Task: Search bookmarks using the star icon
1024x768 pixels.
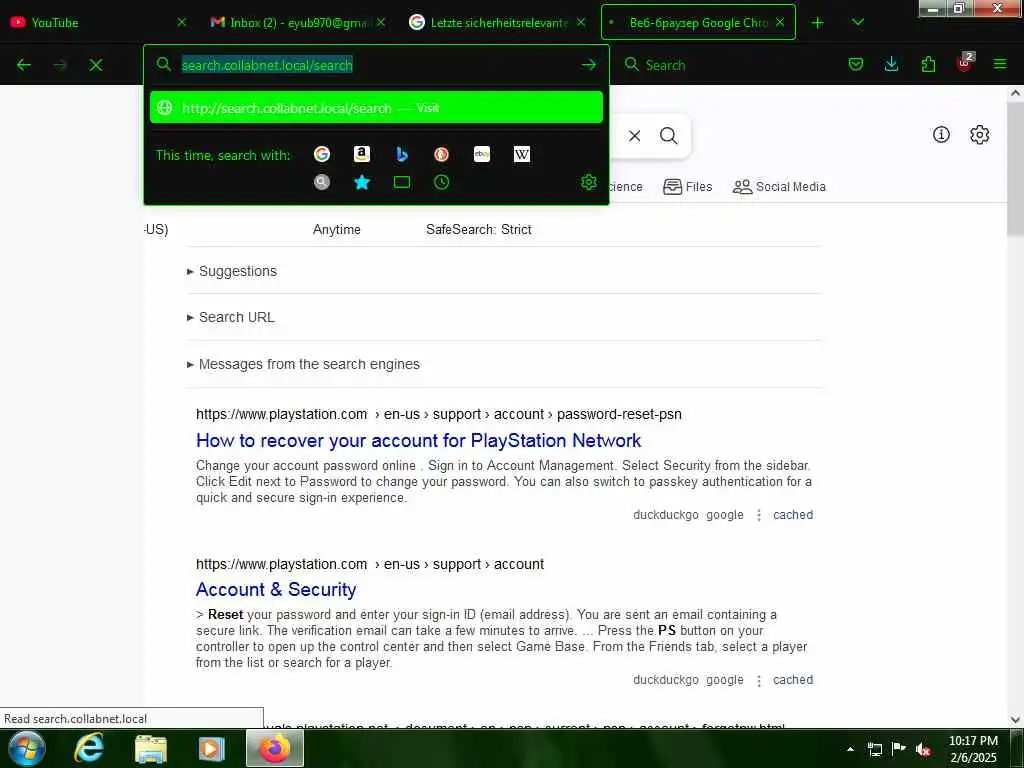Action: pyautogui.click(x=362, y=182)
